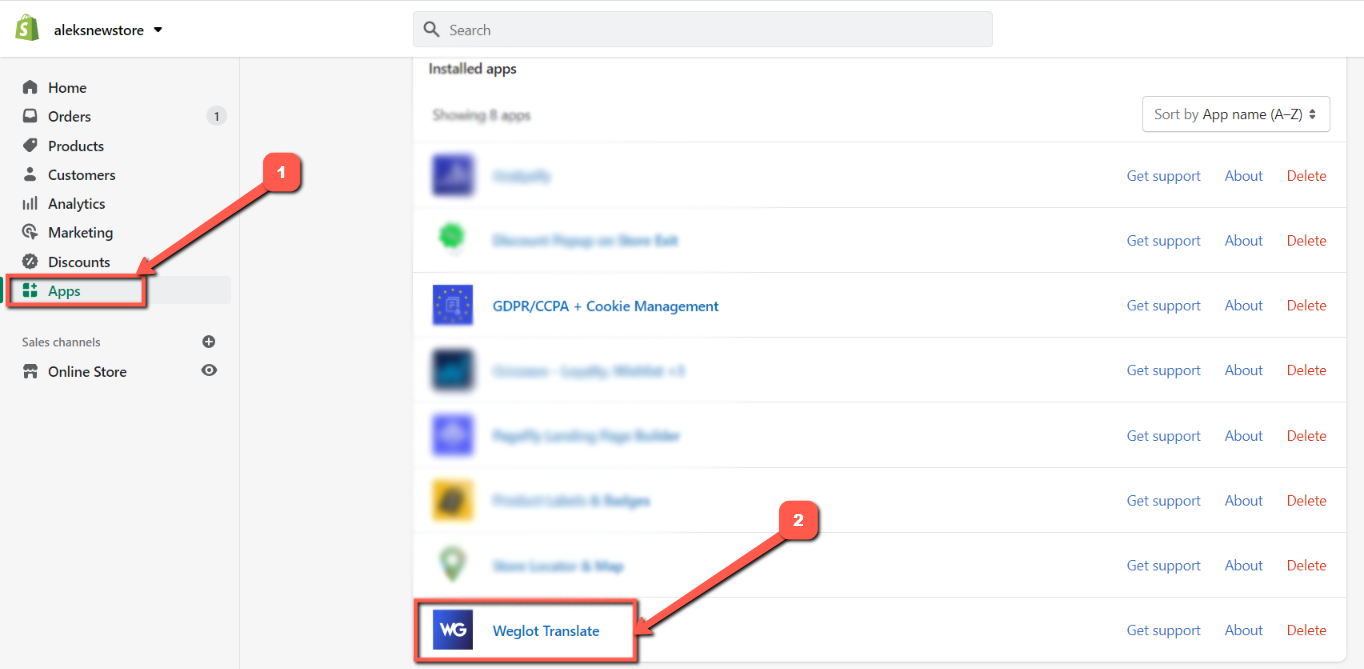Delete the GDPR/CCPA + Cookie Management app

tap(1307, 305)
